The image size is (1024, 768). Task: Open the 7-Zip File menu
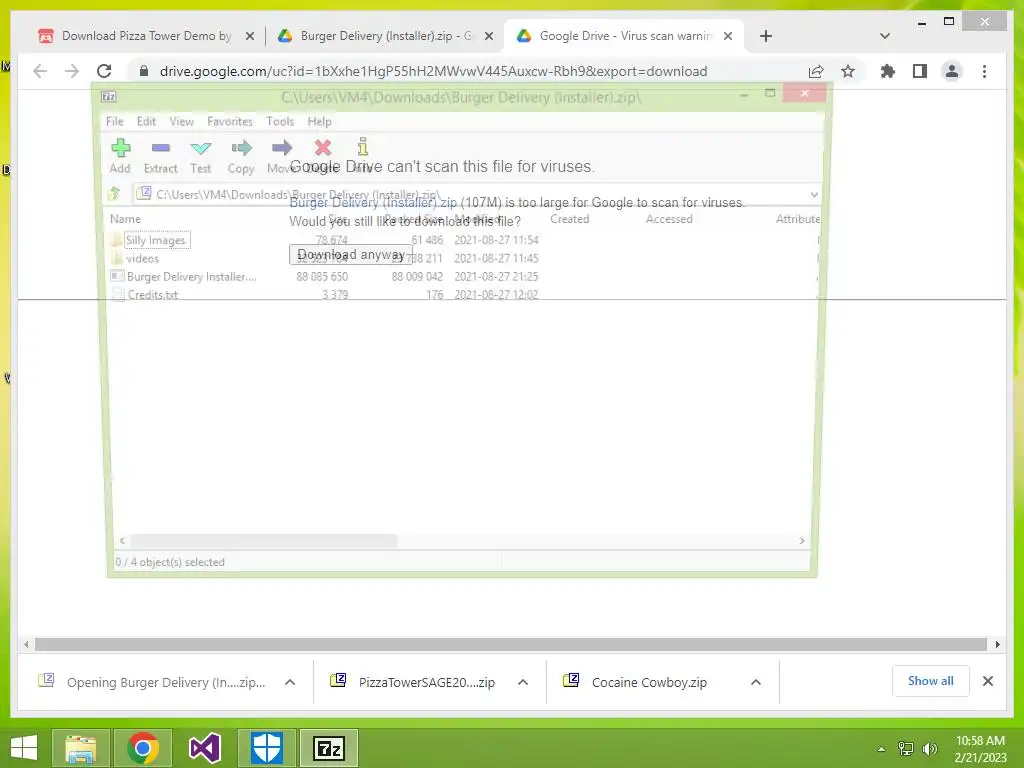click(x=115, y=121)
